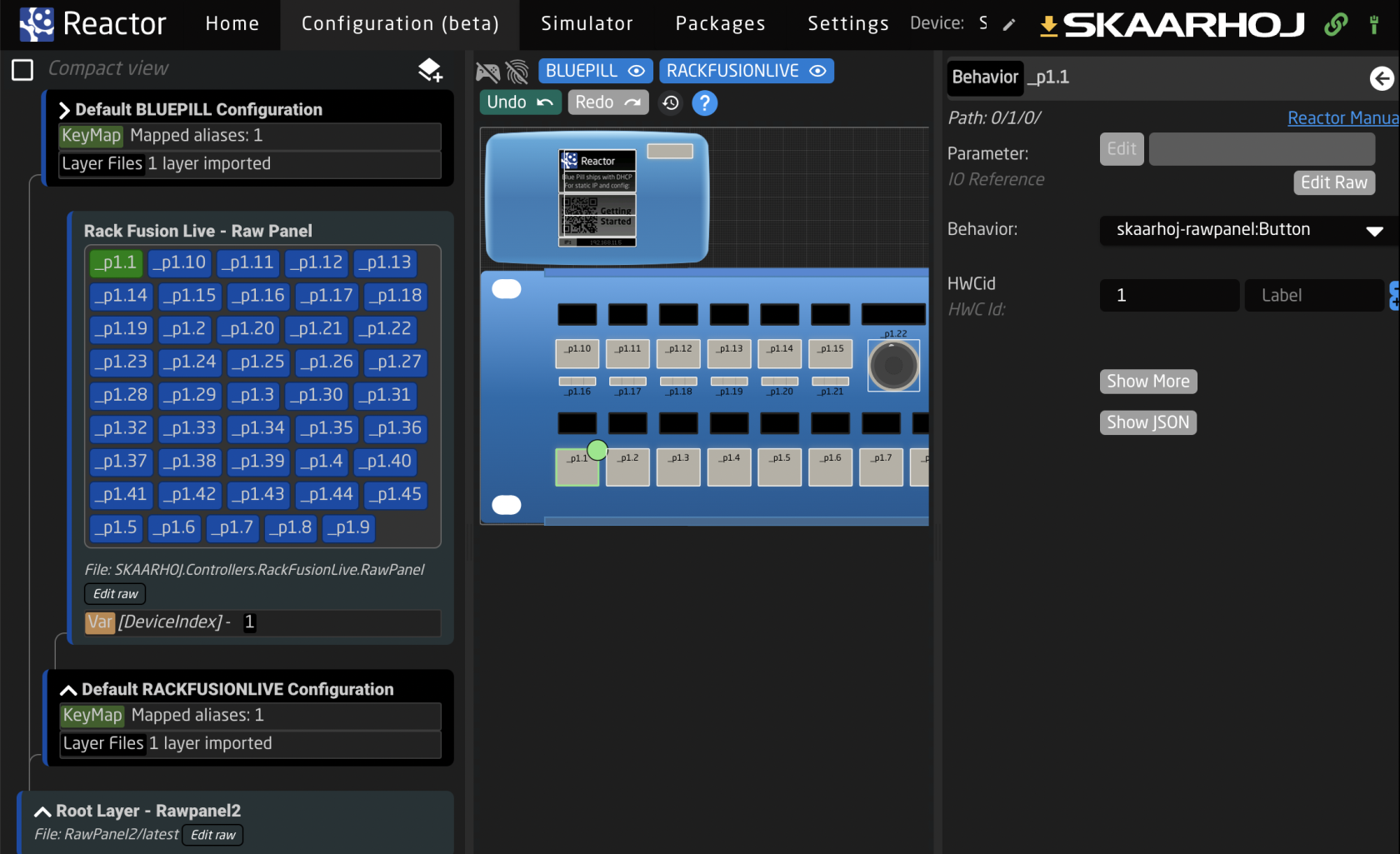
Task: Click Edit raw next to RawPanel2/latest
Action: 212,835
